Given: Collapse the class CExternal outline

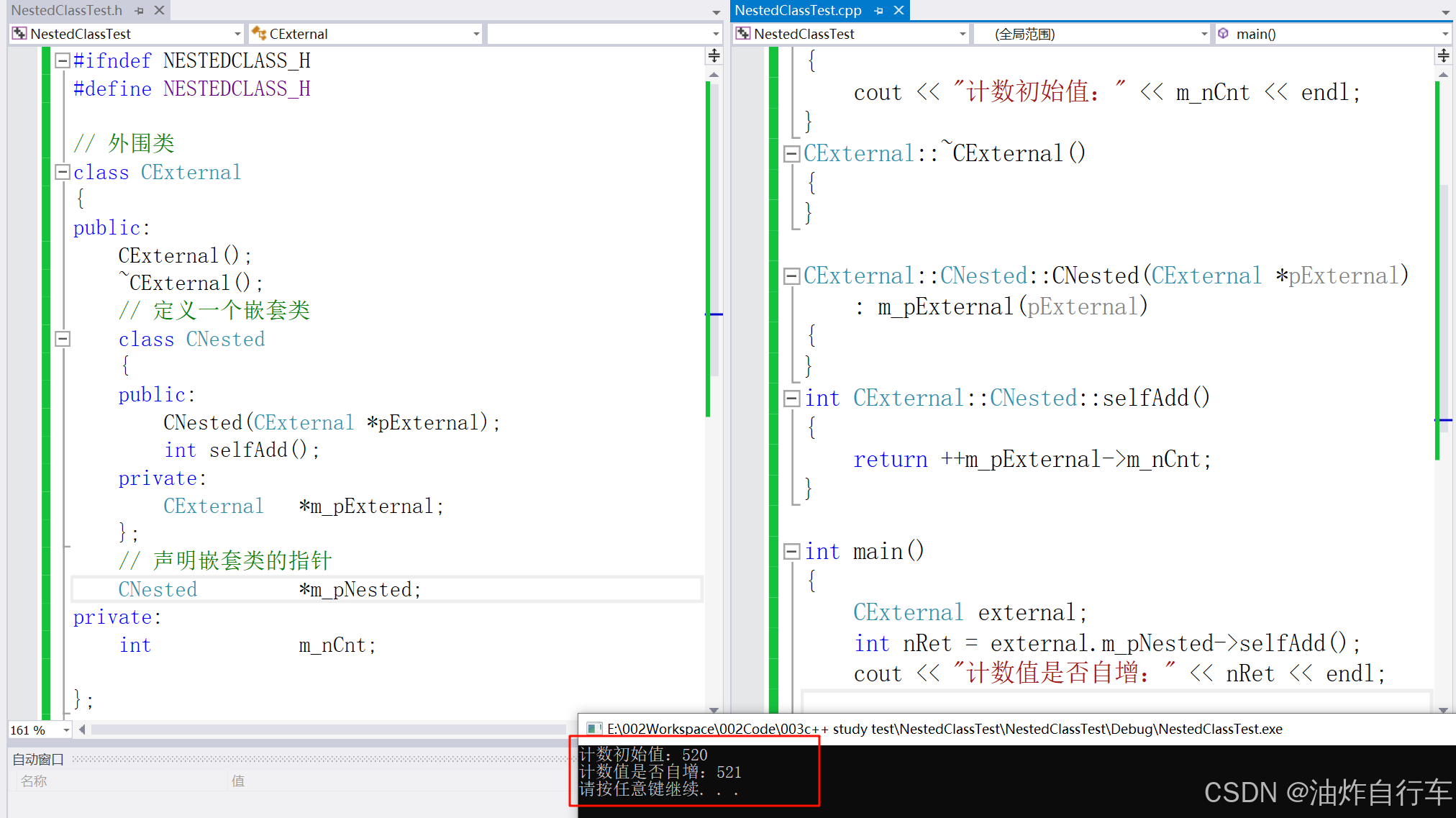Looking at the screenshot, I should click(x=63, y=172).
